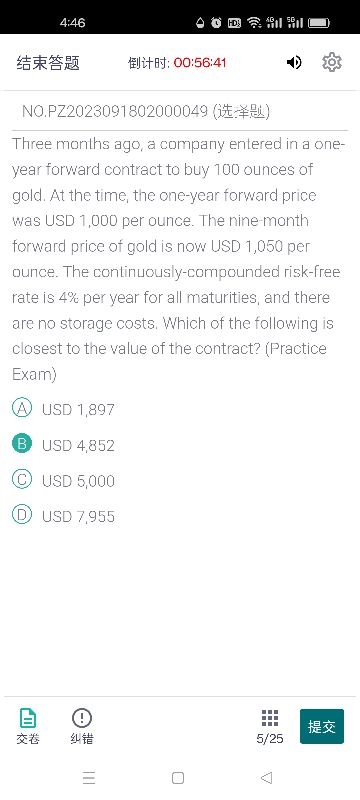Mute the sound via speaker icon
Viewport: 360px width, 800px height.
294,63
